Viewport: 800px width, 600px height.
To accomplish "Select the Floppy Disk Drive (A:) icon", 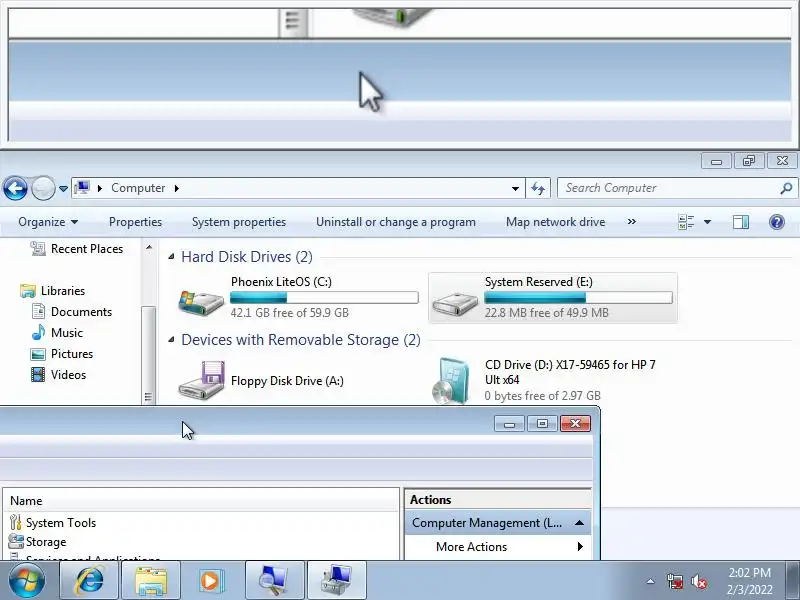I will tap(201, 381).
